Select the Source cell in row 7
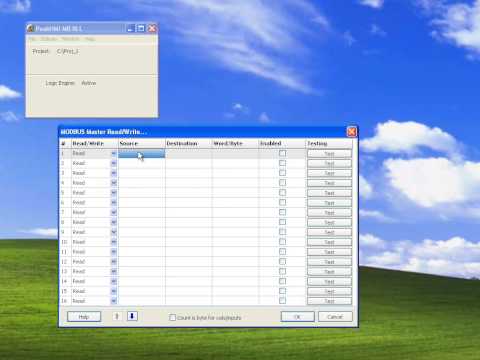The width and height of the screenshot is (480, 360). tap(142, 212)
